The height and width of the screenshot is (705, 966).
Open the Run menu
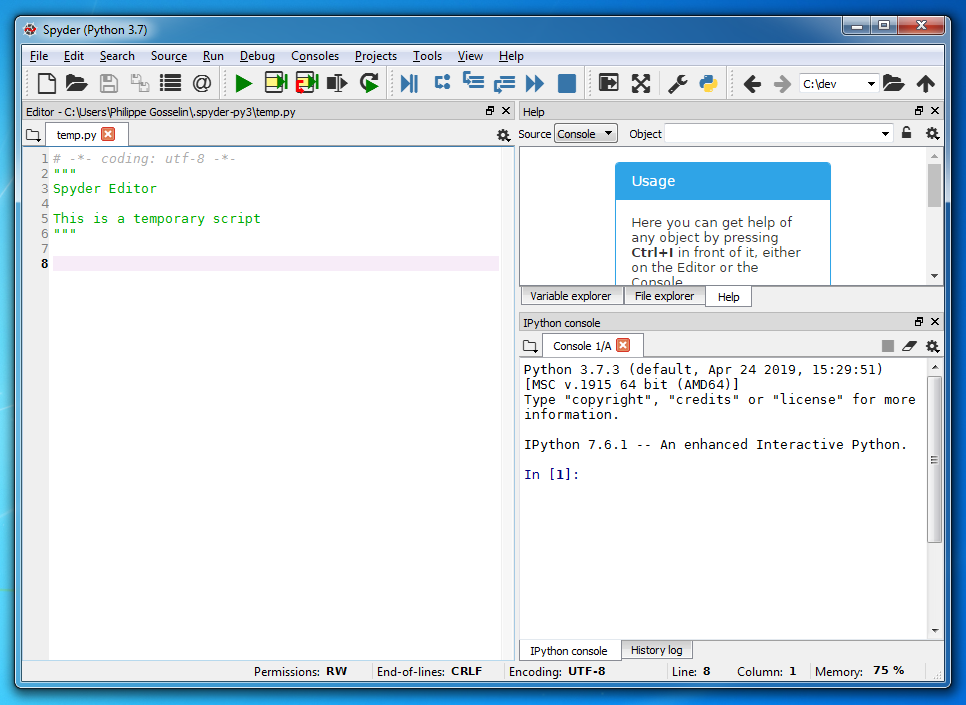point(213,56)
